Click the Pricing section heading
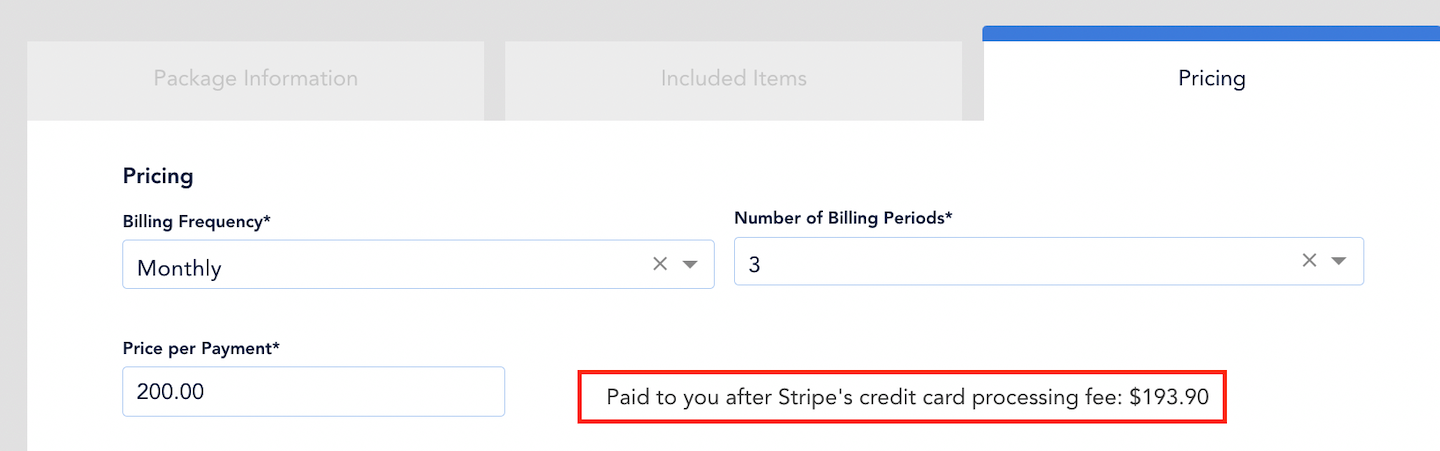 click(x=157, y=176)
